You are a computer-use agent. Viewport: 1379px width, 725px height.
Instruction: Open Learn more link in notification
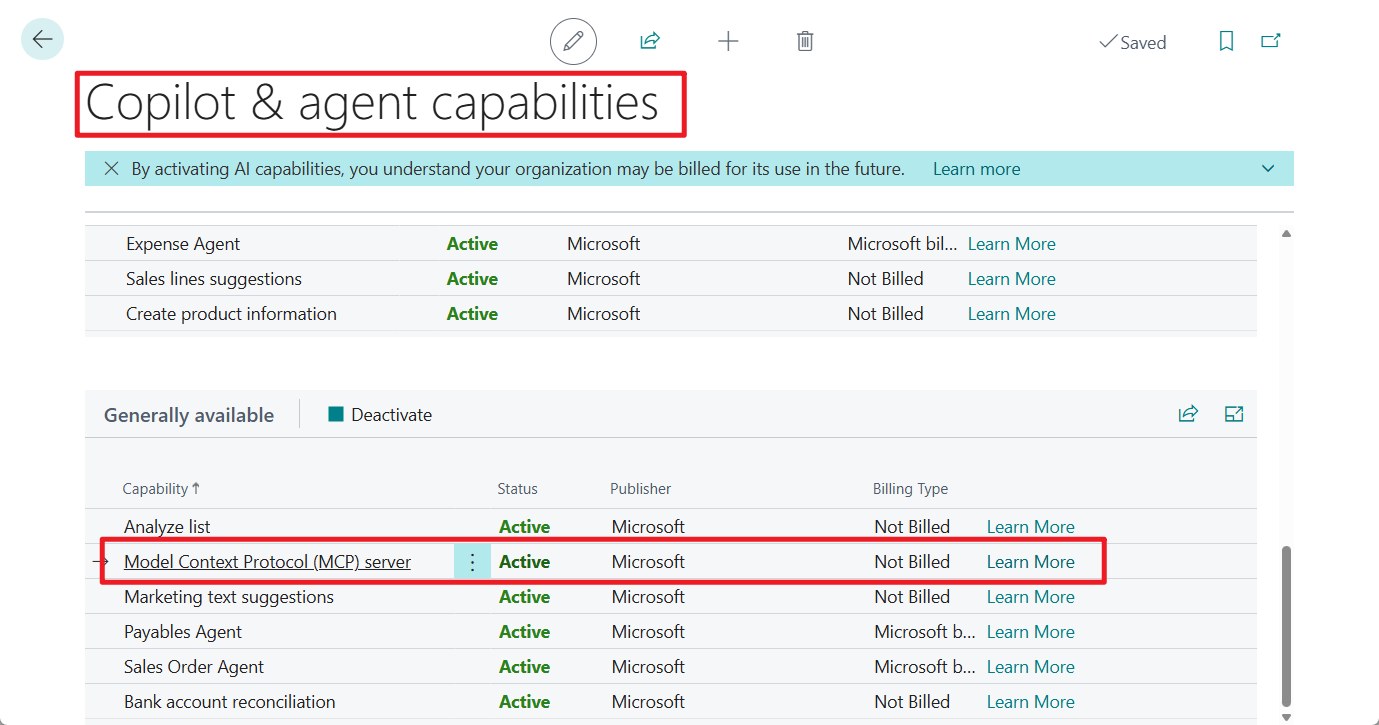click(976, 169)
